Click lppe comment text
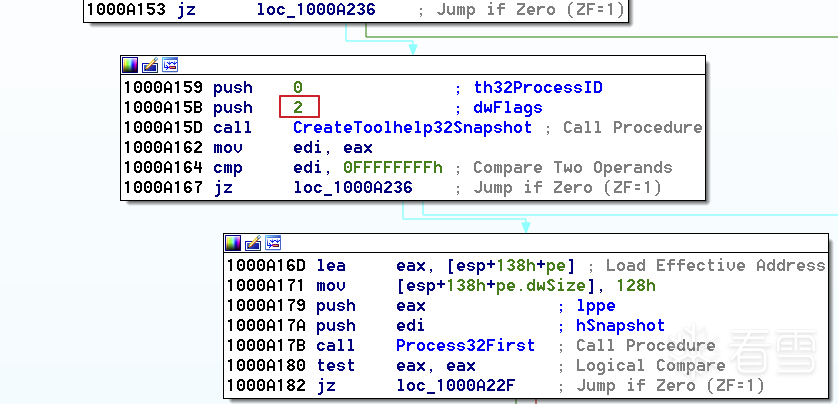The width and height of the screenshot is (838, 404). [x=596, y=306]
